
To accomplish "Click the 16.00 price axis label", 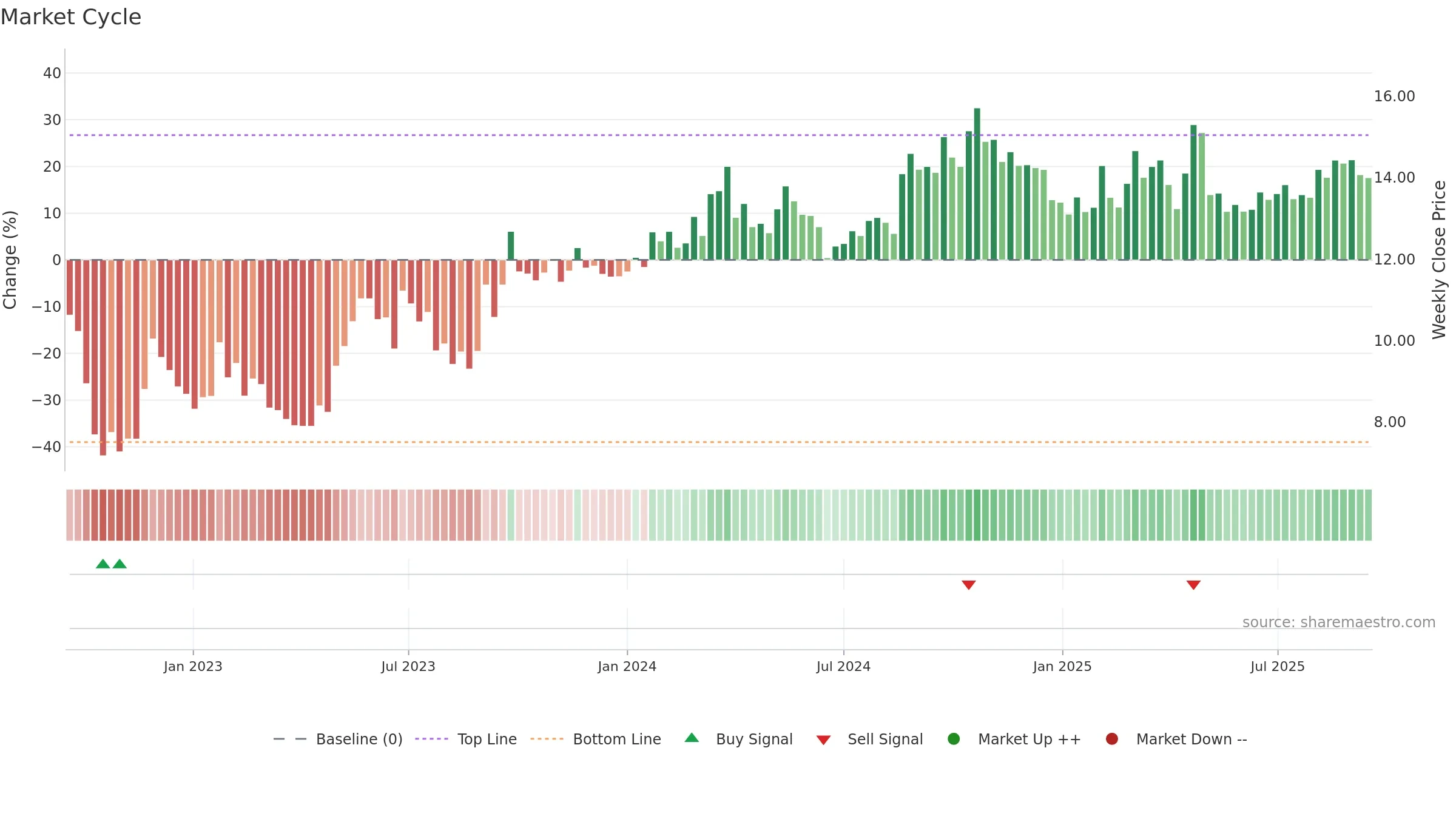I will 1394,96.
